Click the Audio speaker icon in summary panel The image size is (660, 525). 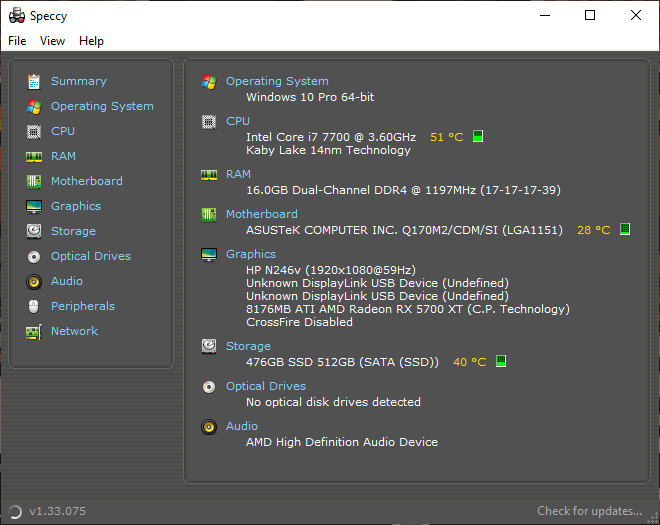click(x=209, y=426)
